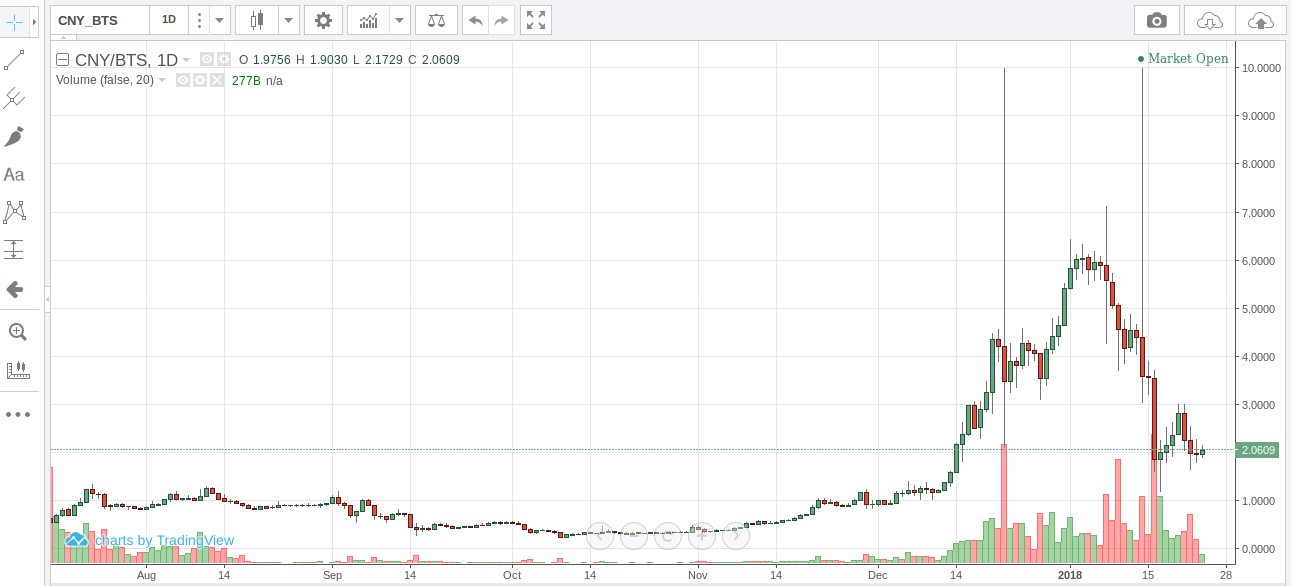Edit the CNY_BTS symbol search field
This screenshot has width=1294, height=586.
(x=100, y=20)
